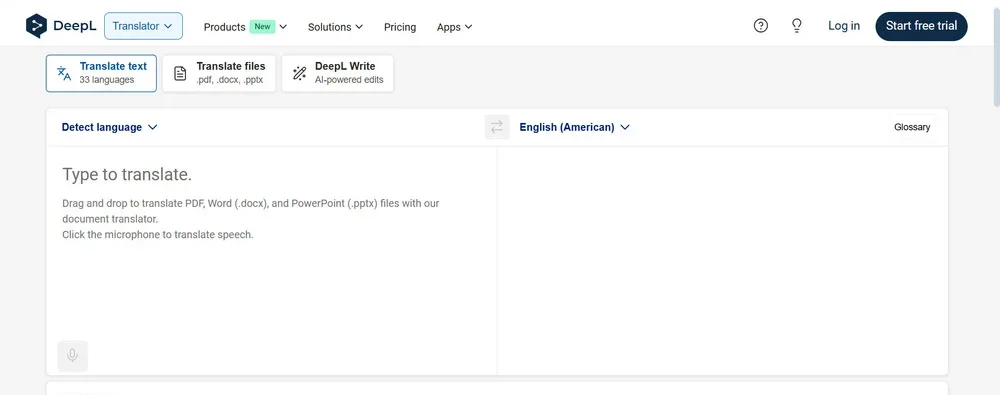Go to the Pricing page

point(400,27)
